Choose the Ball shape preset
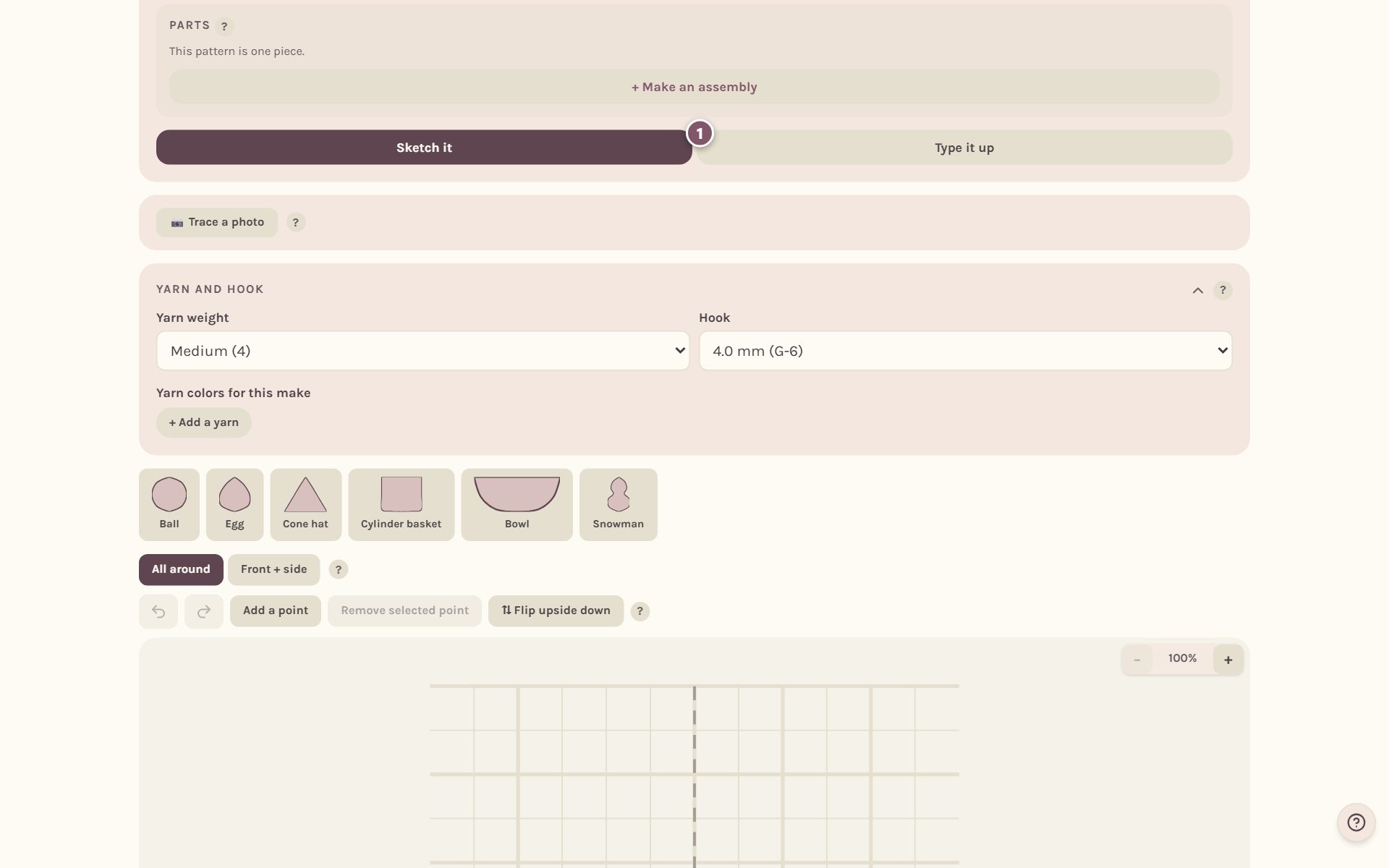Viewport: 1389px width, 868px height. [x=169, y=505]
